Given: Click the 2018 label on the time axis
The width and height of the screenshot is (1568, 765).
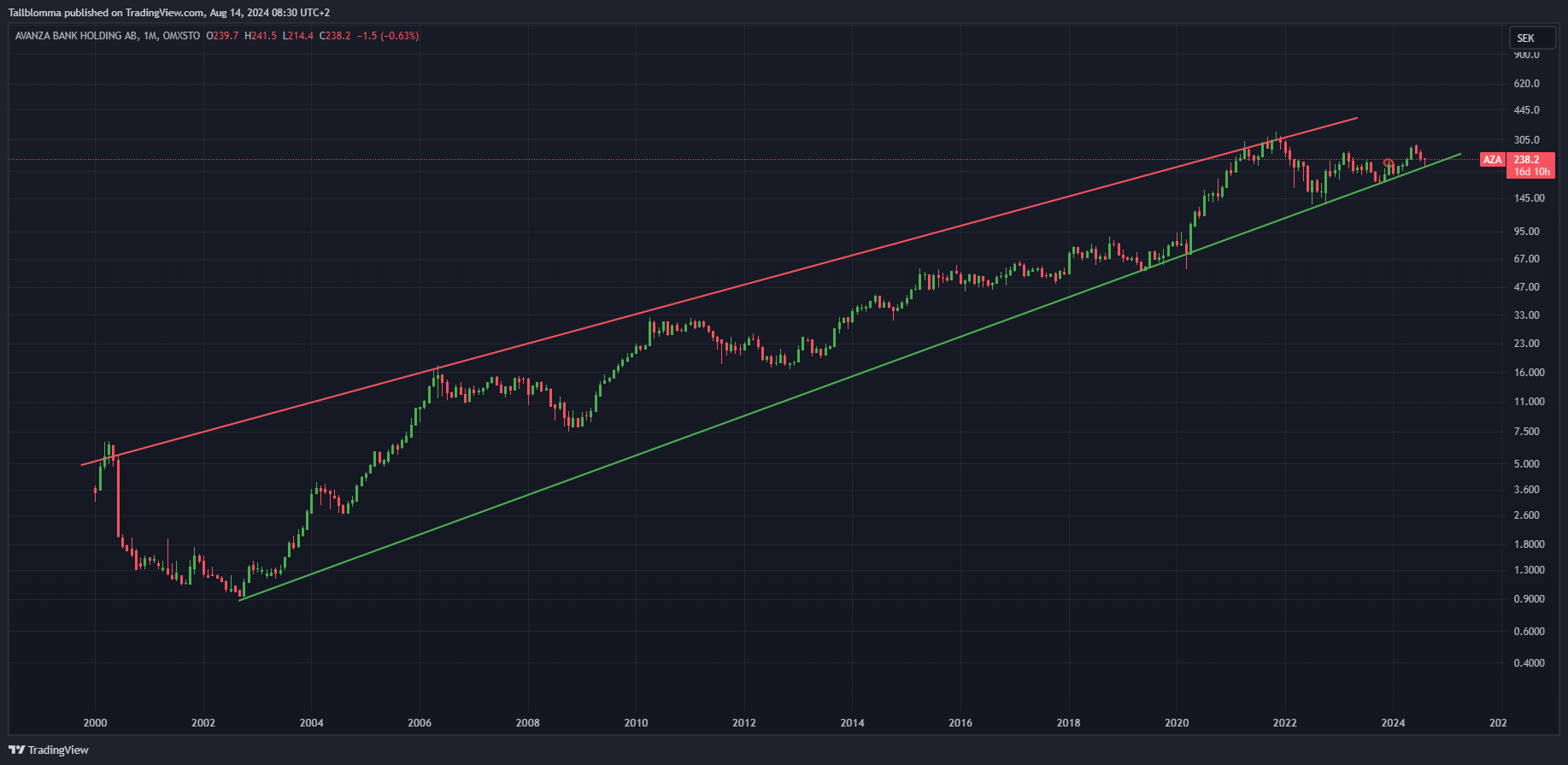Looking at the screenshot, I should [x=1068, y=722].
